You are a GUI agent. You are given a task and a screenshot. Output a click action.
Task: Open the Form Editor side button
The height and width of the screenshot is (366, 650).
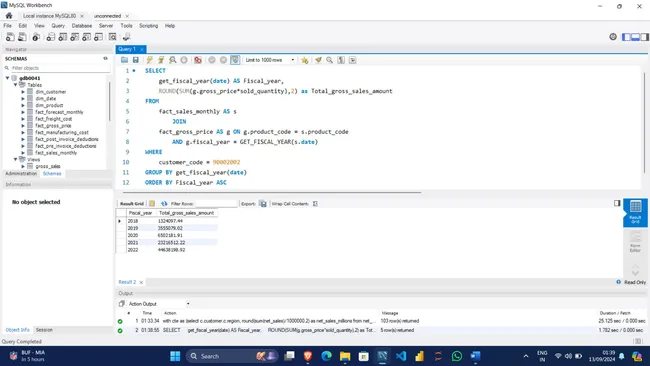(x=635, y=242)
